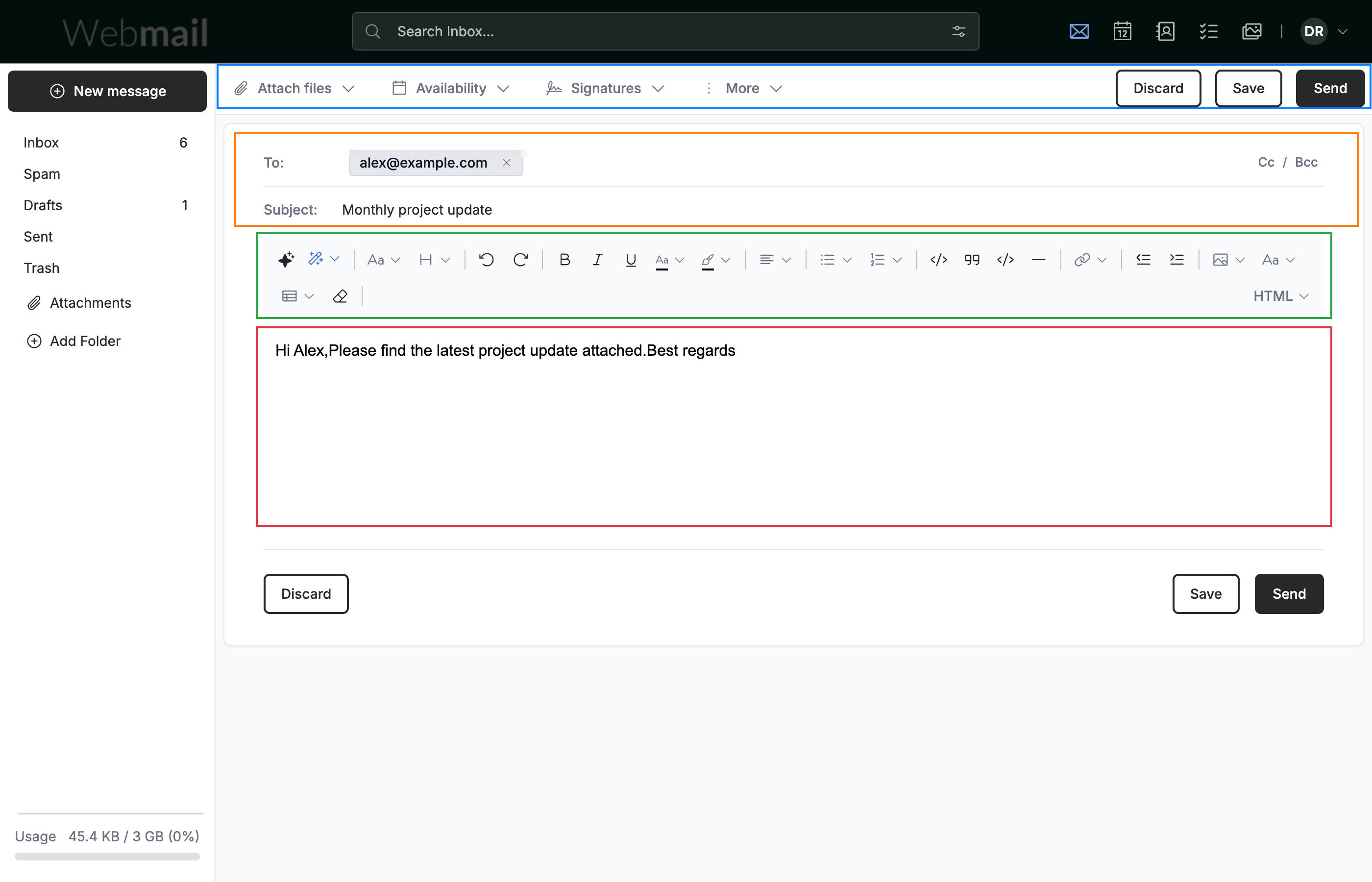This screenshot has width=1372, height=882.
Task: Toggle bold formatting
Action: pos(564,260)
